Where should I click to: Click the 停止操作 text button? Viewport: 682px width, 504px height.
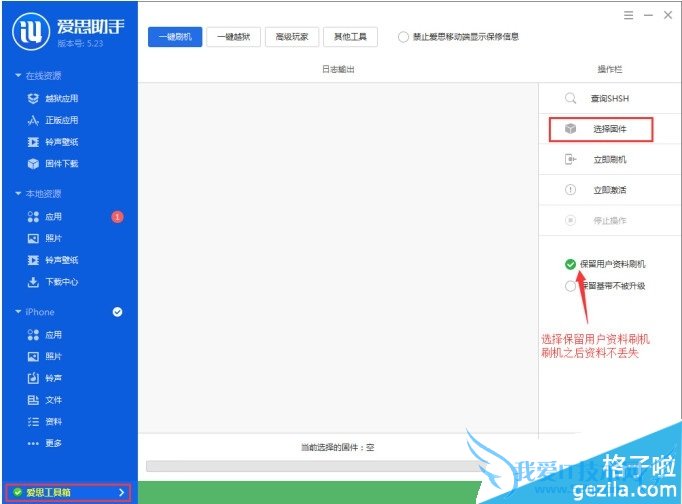610,220
